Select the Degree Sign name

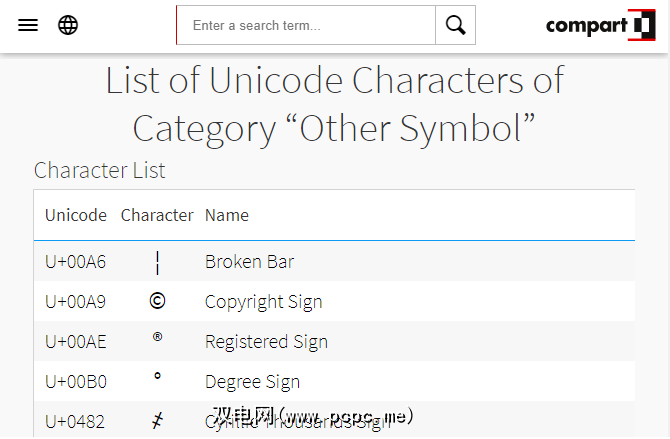[252, 382]
